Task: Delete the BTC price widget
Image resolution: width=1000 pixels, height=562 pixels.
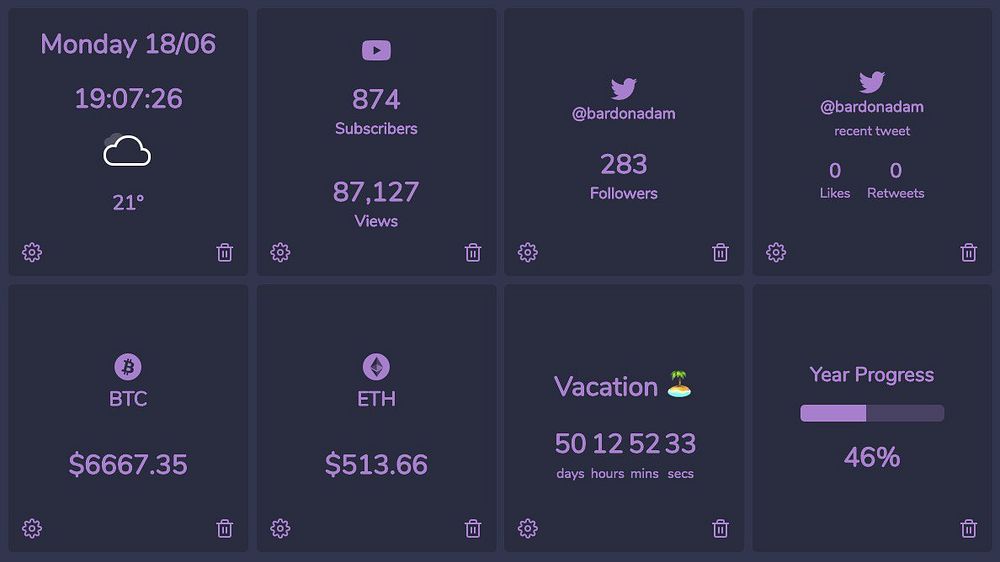Action: point(225,528)
